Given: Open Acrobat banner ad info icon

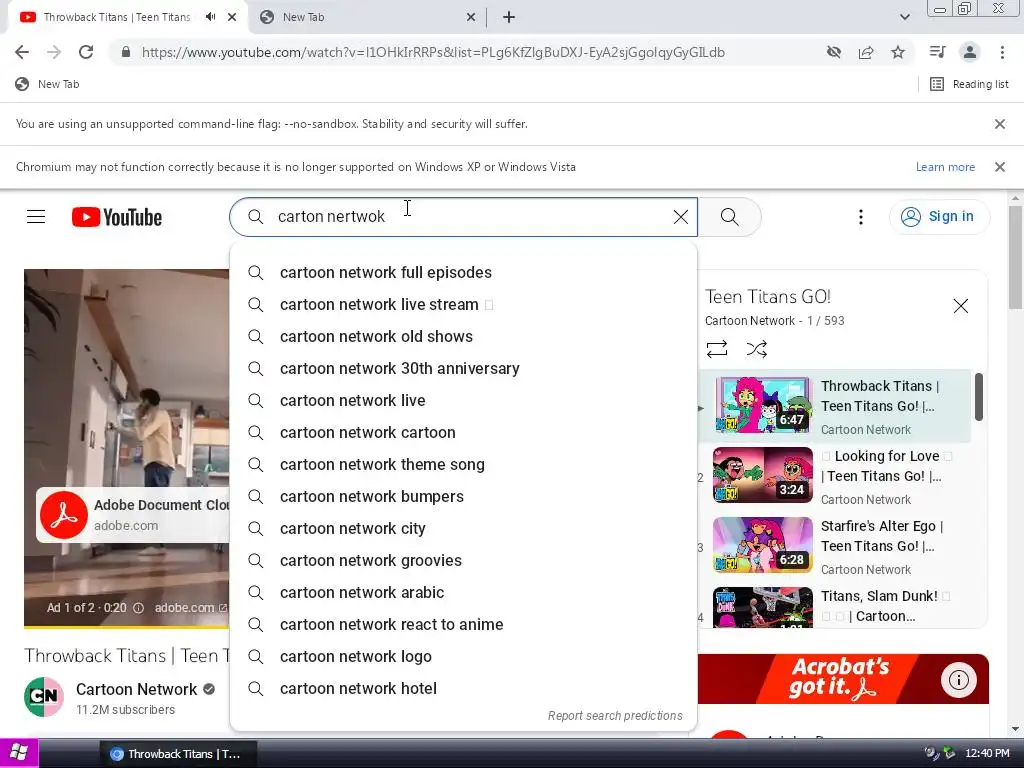Looking at the screenshot, I should click(958, 680).
